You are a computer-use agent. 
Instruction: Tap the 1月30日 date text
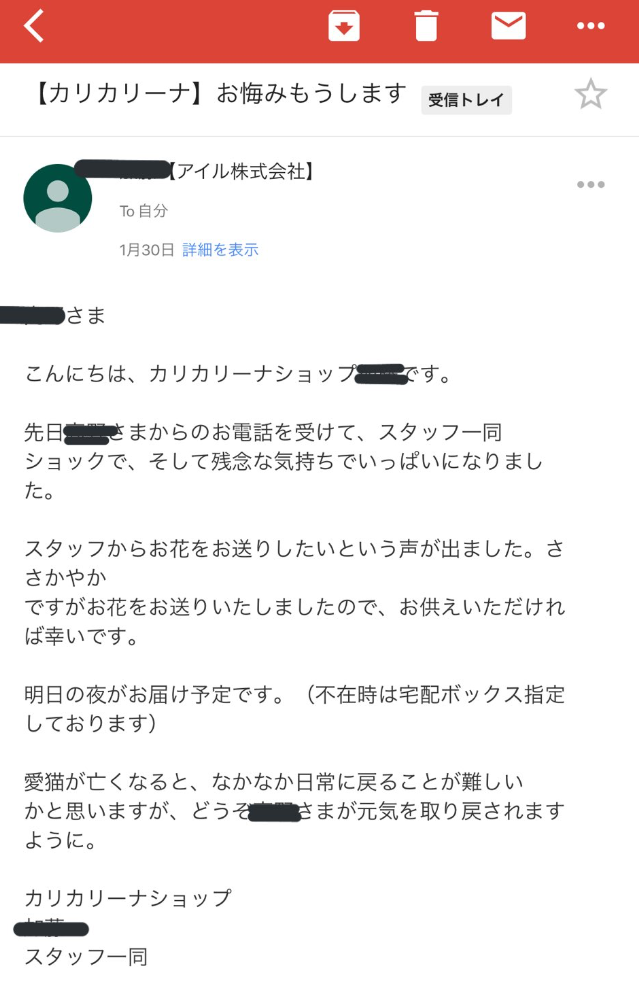(x=146, y=250)
